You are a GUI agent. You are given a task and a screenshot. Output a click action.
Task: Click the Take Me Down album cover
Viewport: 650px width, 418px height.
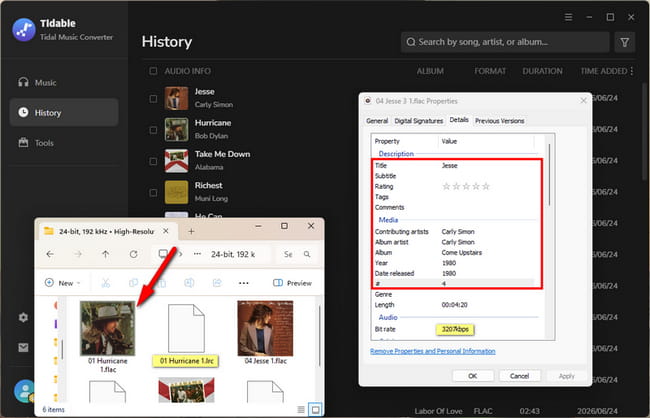176,161
